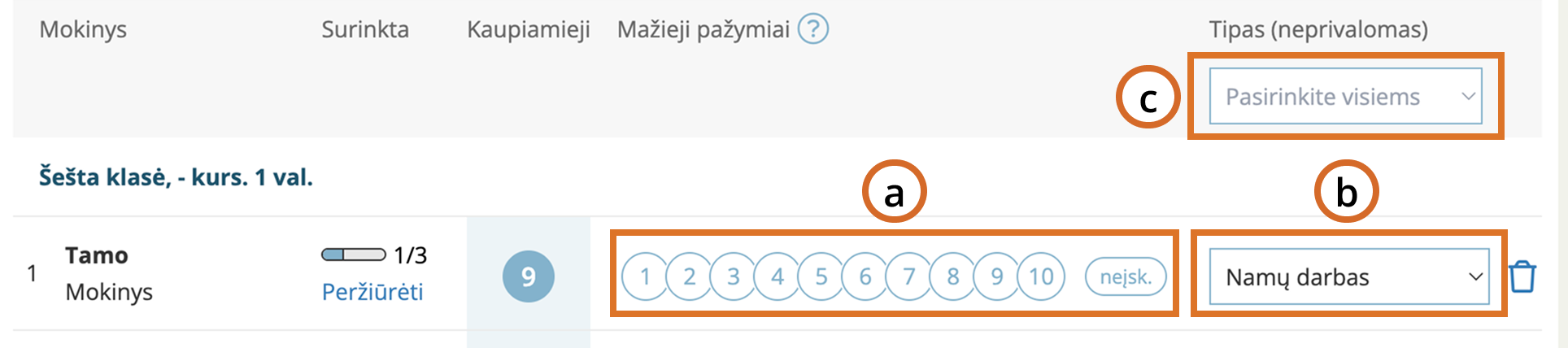Select grade 10 circle

coord(1041,277)
